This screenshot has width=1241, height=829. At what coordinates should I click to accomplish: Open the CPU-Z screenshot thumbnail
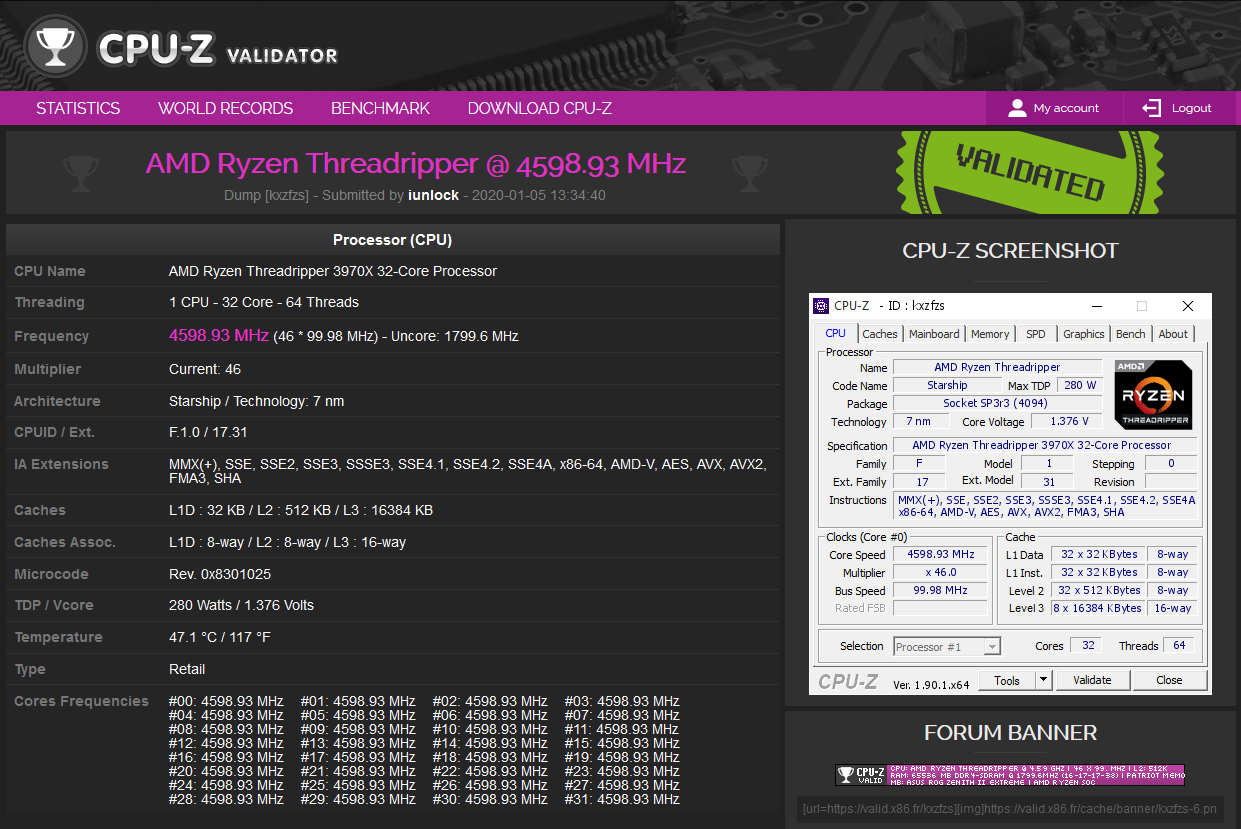(x=1010, y=494)
